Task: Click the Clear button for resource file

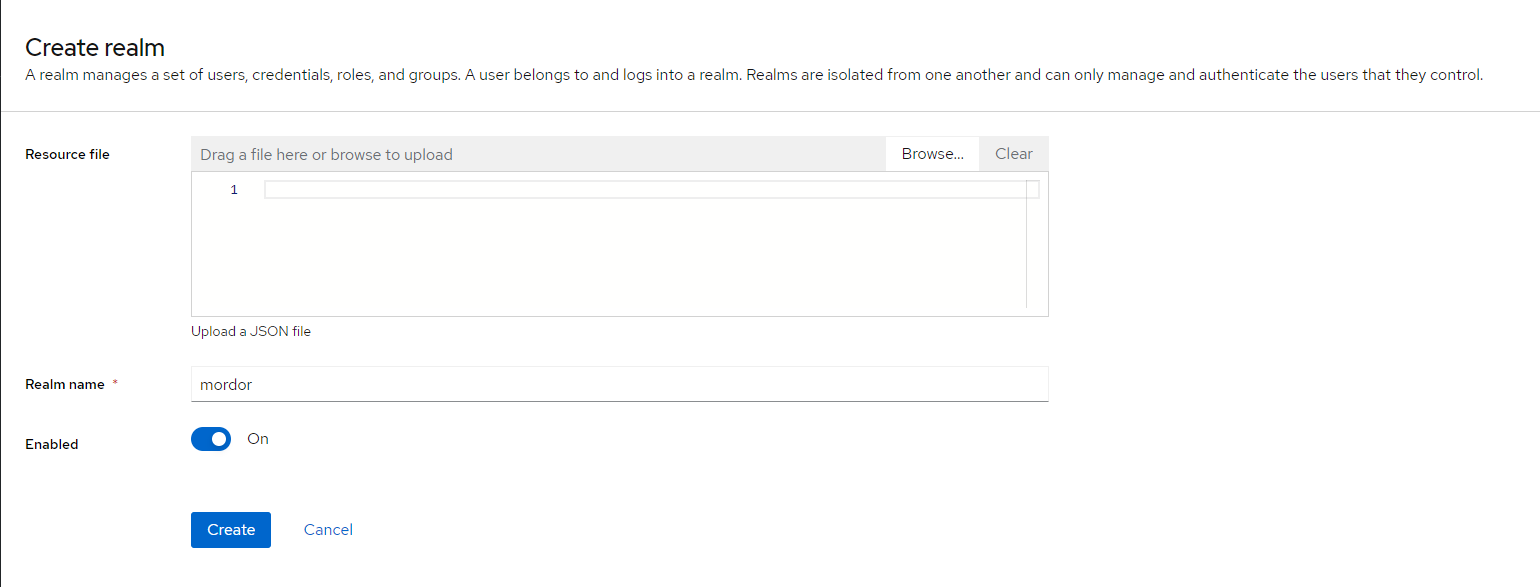Action: 1013,154
